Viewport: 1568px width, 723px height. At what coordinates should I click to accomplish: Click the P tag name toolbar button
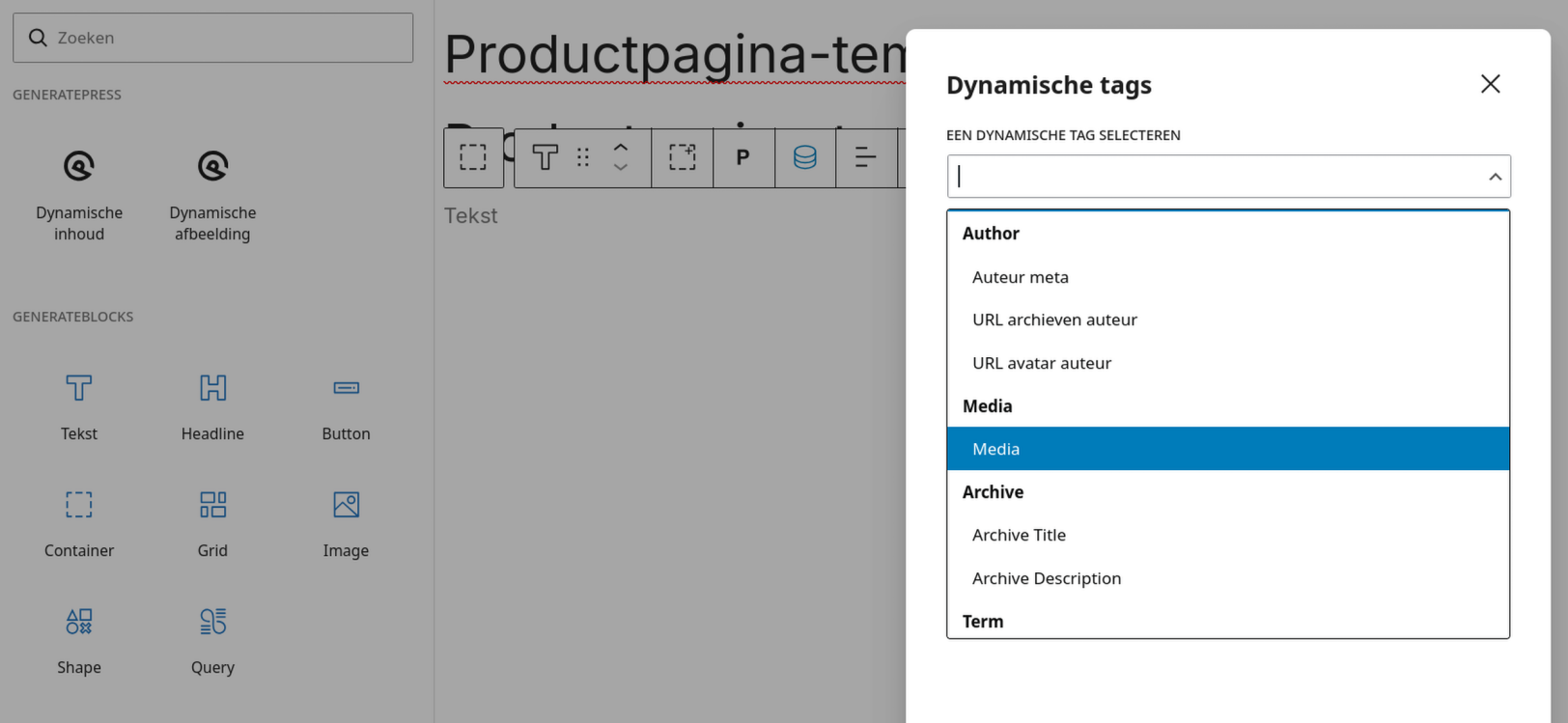pyautogui.click(x=742, y=157)
